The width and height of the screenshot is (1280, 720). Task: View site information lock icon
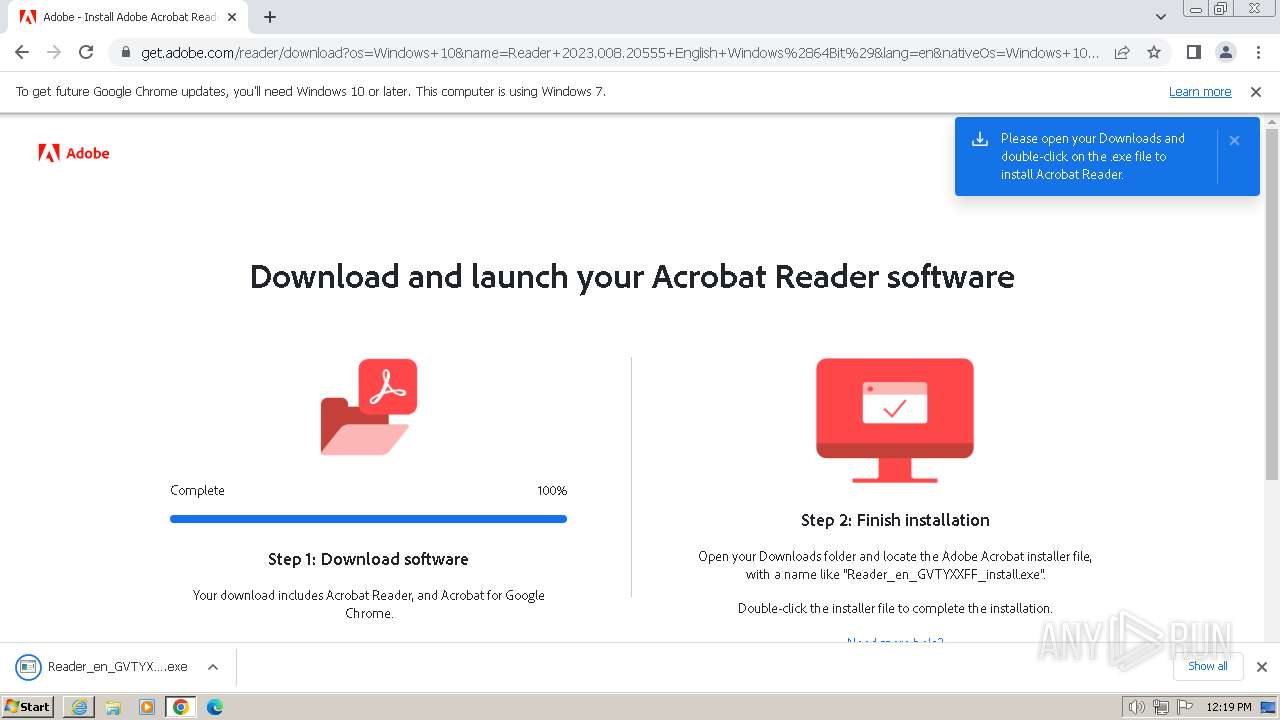[126, 52]
